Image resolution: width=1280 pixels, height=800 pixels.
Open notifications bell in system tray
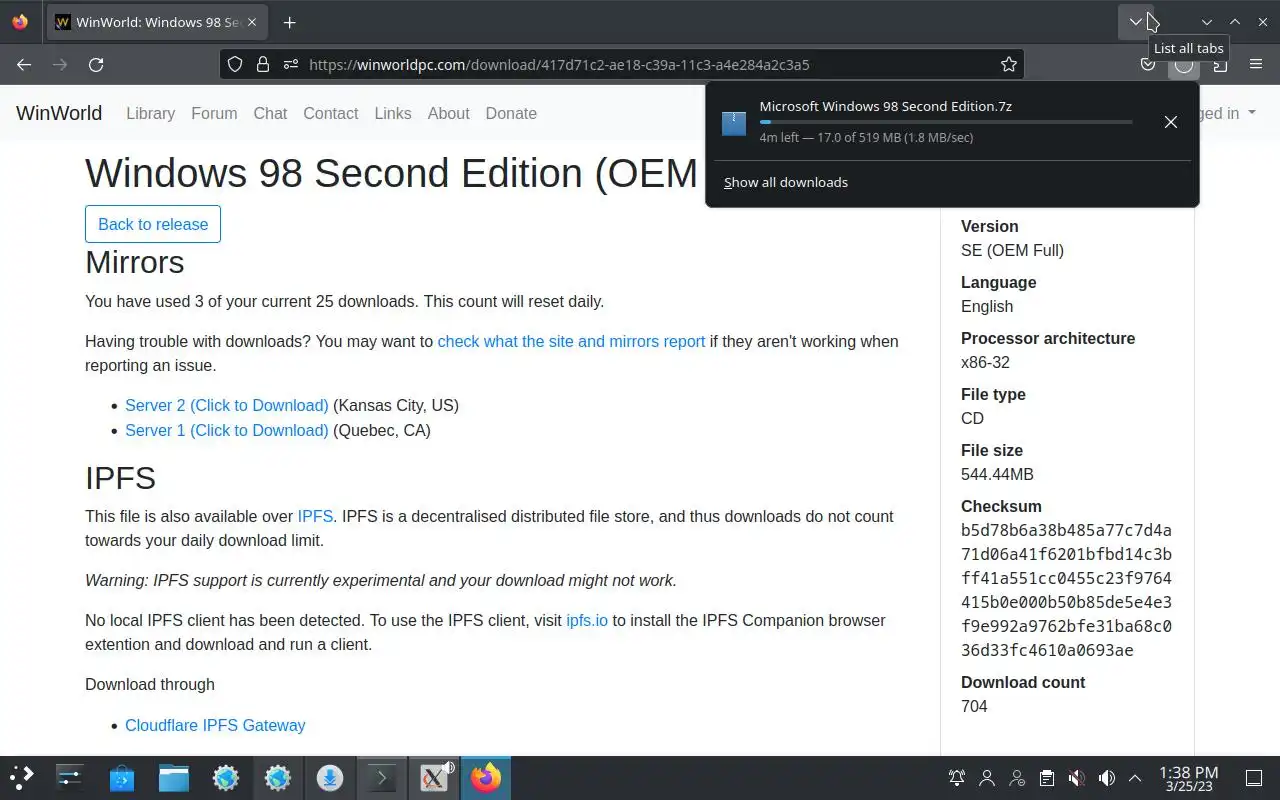click(x=957, y=778)
